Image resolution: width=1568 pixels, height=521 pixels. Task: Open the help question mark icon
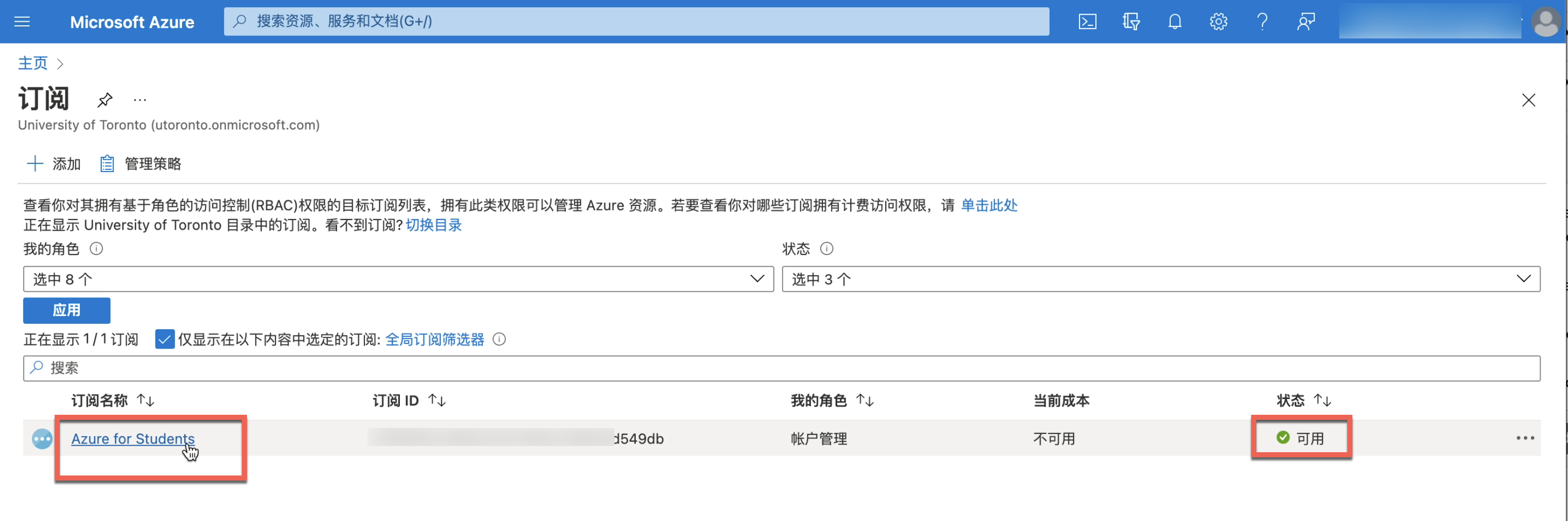click(x=1262, y=22)
